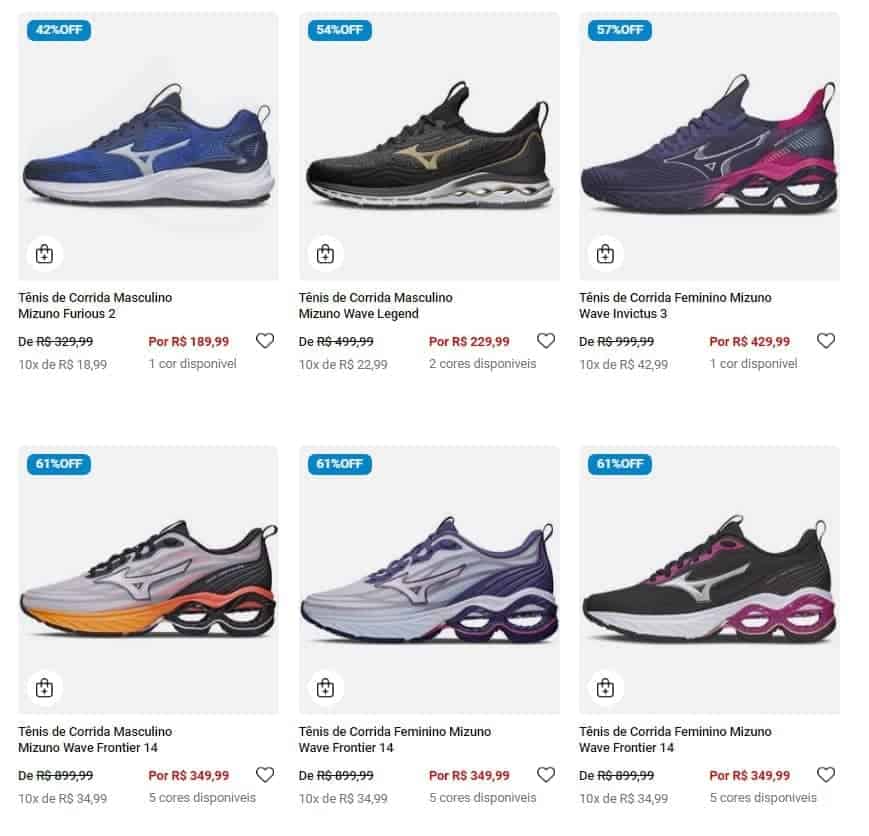Toggle wishlist heart for Mizuno Wave Legend

(546, 341)
